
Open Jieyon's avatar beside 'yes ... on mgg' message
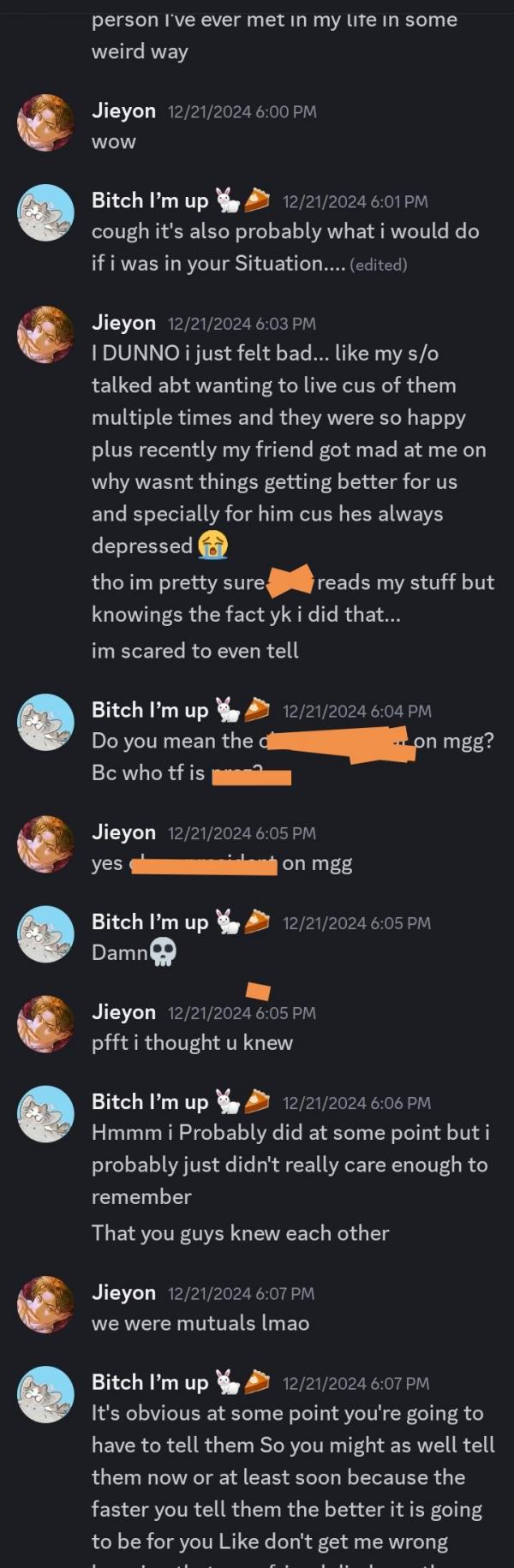coord(46,844)
